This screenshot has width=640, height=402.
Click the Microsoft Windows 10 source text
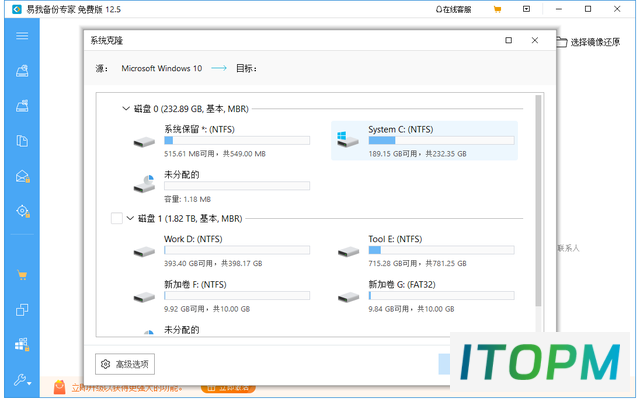click(162, 69)
